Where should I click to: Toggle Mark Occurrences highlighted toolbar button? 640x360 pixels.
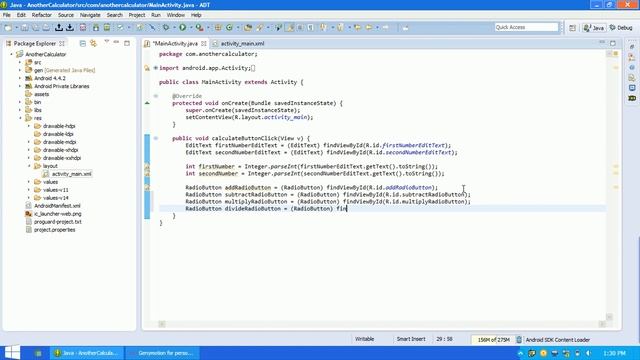tap(290, 27)
